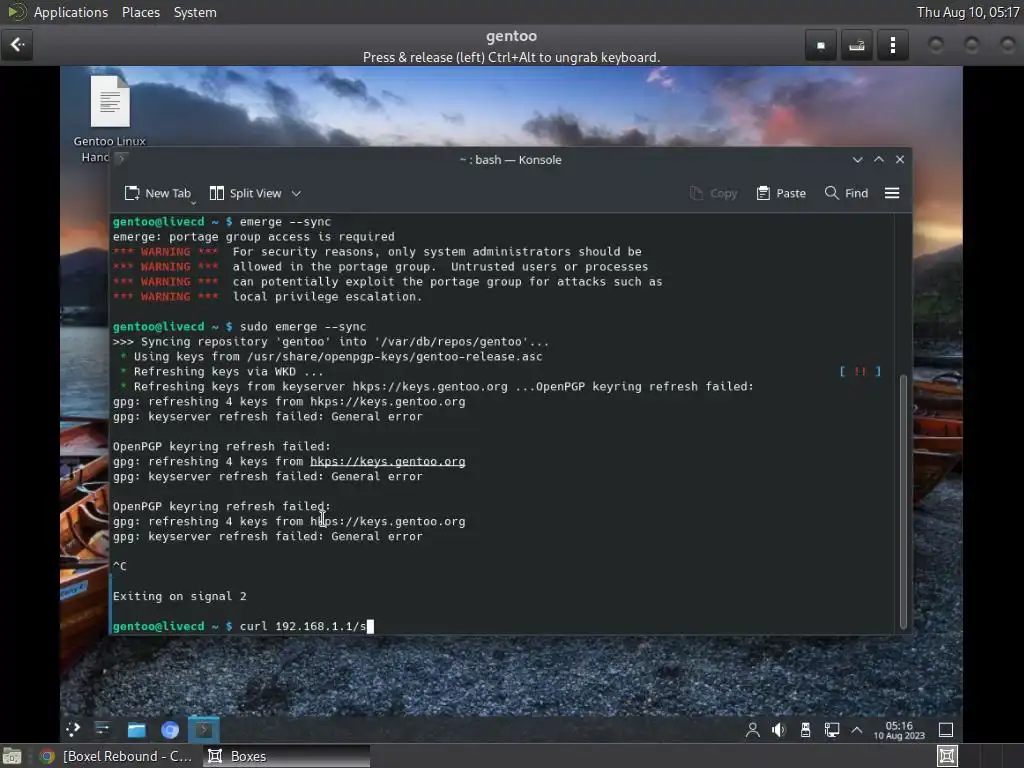The image size is (1024, 768).
Task: Click the top panel date and time
Action: tap(968, 12)
